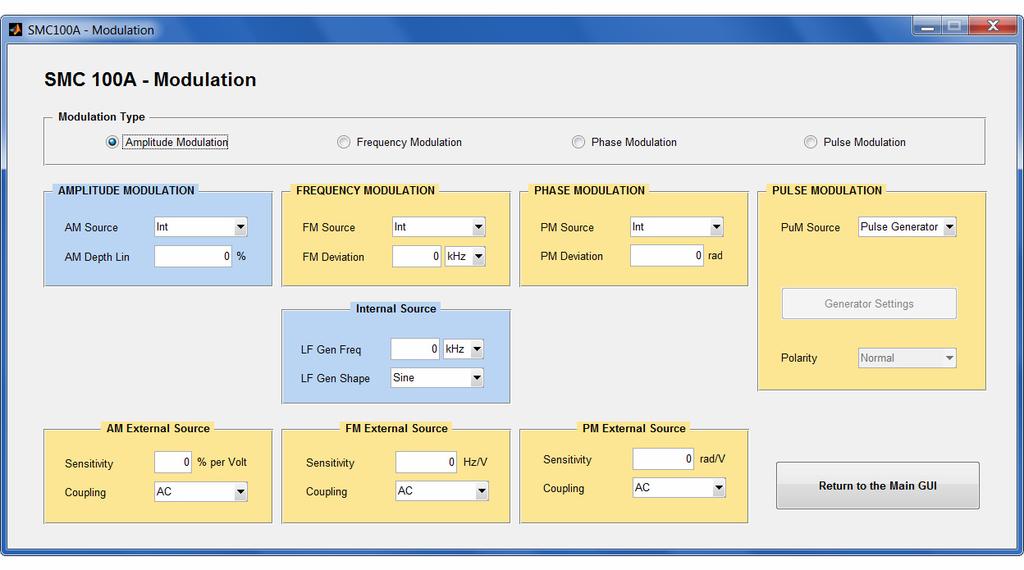Click the 'PuM Source' label
This screenshot has height=570, width=1024.
810,228
